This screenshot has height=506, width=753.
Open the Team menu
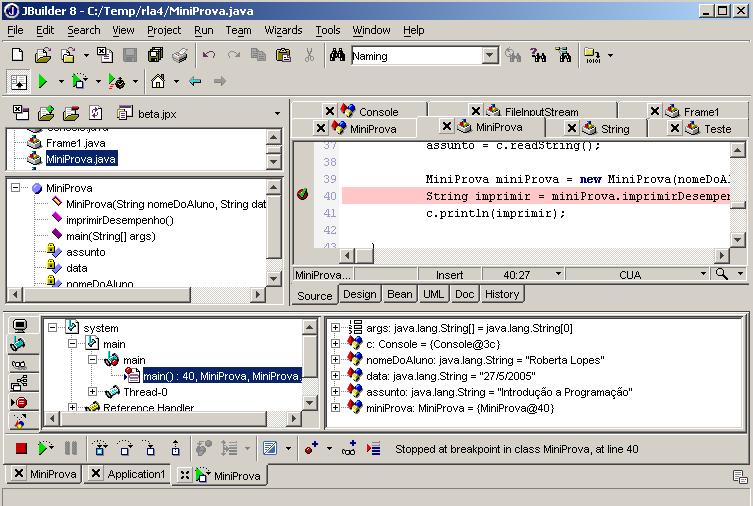coord(239,30)
